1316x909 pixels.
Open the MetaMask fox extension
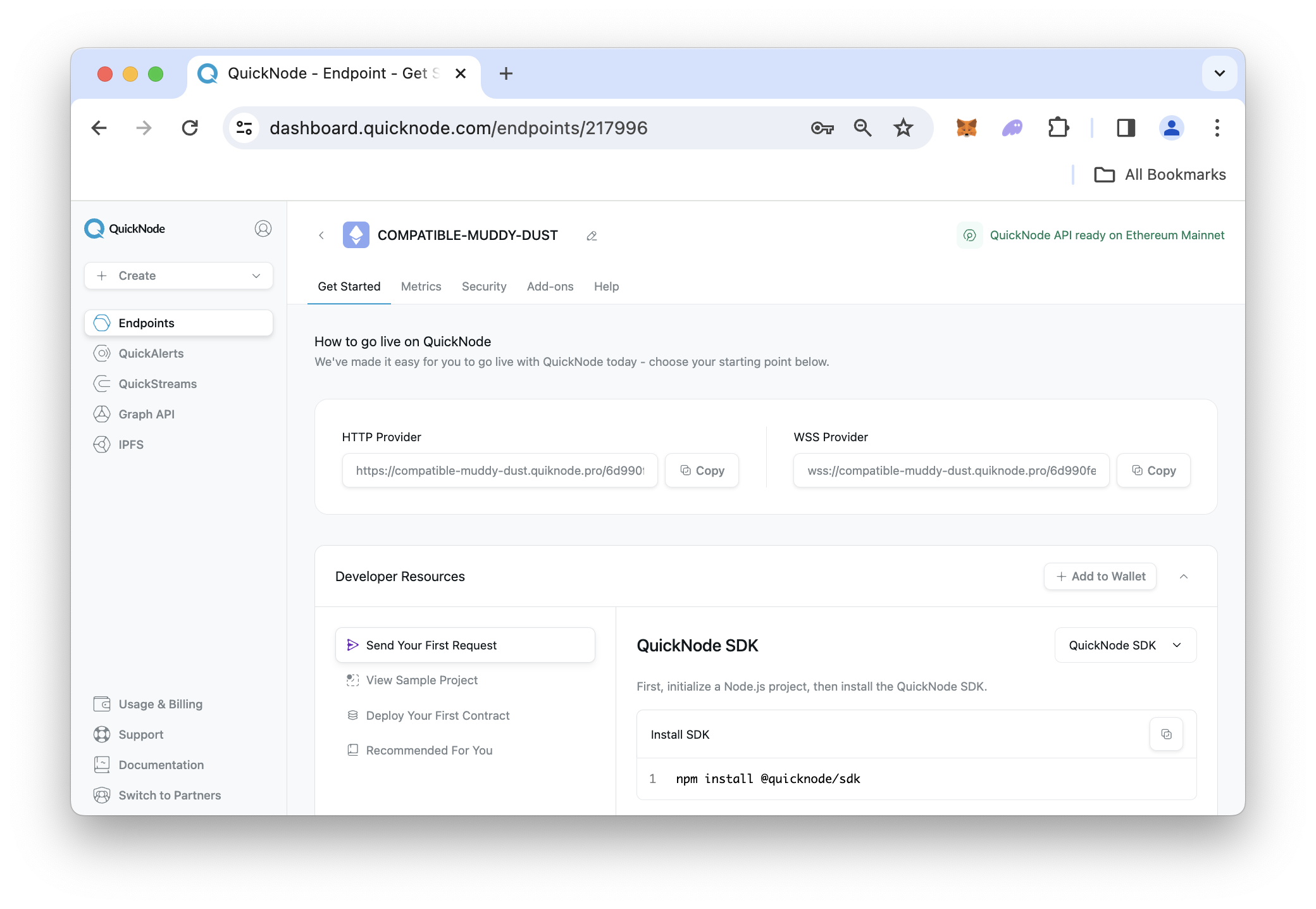click(x=966, y=128)
